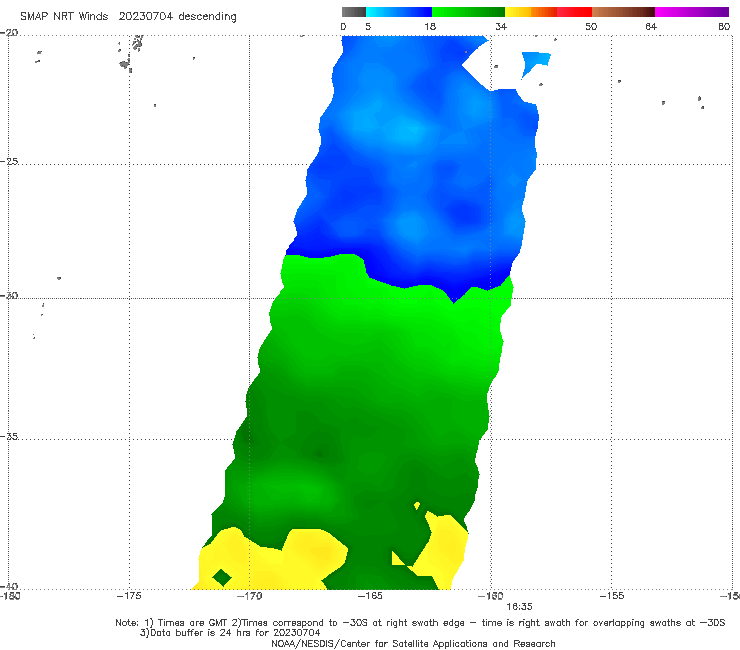740x650 pixels.
Task: Click the latitude label "-25"
Action: click(9, 161)
